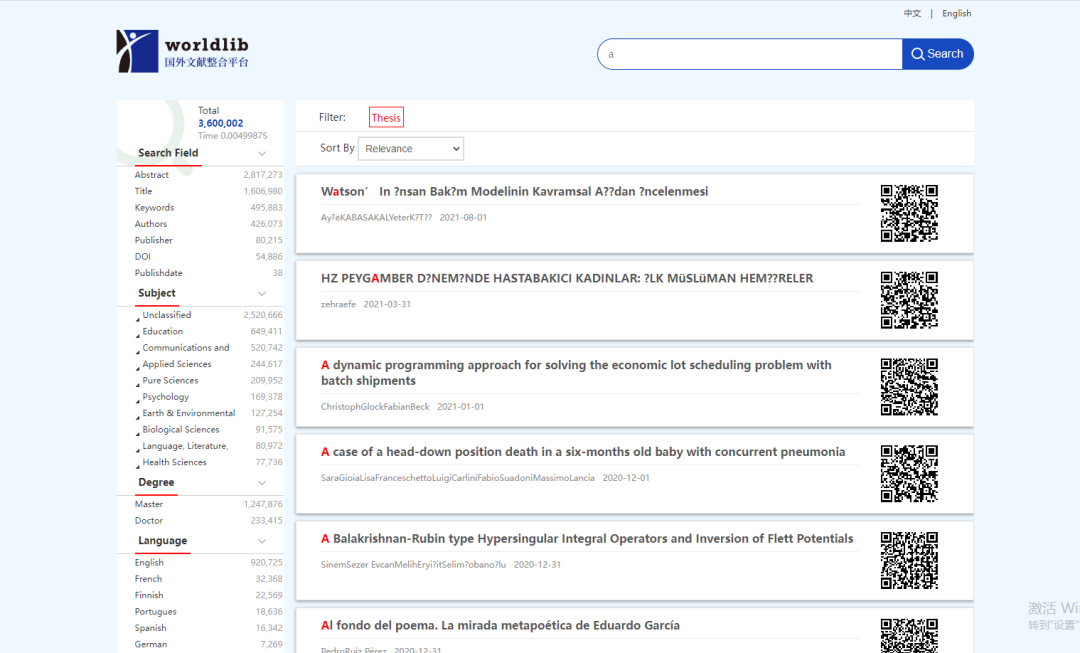Click QR code for Balakrishnan-Rubin result

tap(908, 560)
